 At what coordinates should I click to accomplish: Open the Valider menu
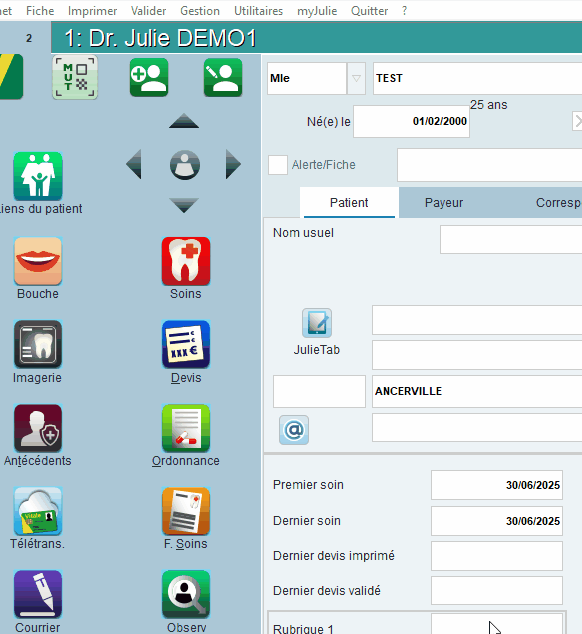pos(148,11)
